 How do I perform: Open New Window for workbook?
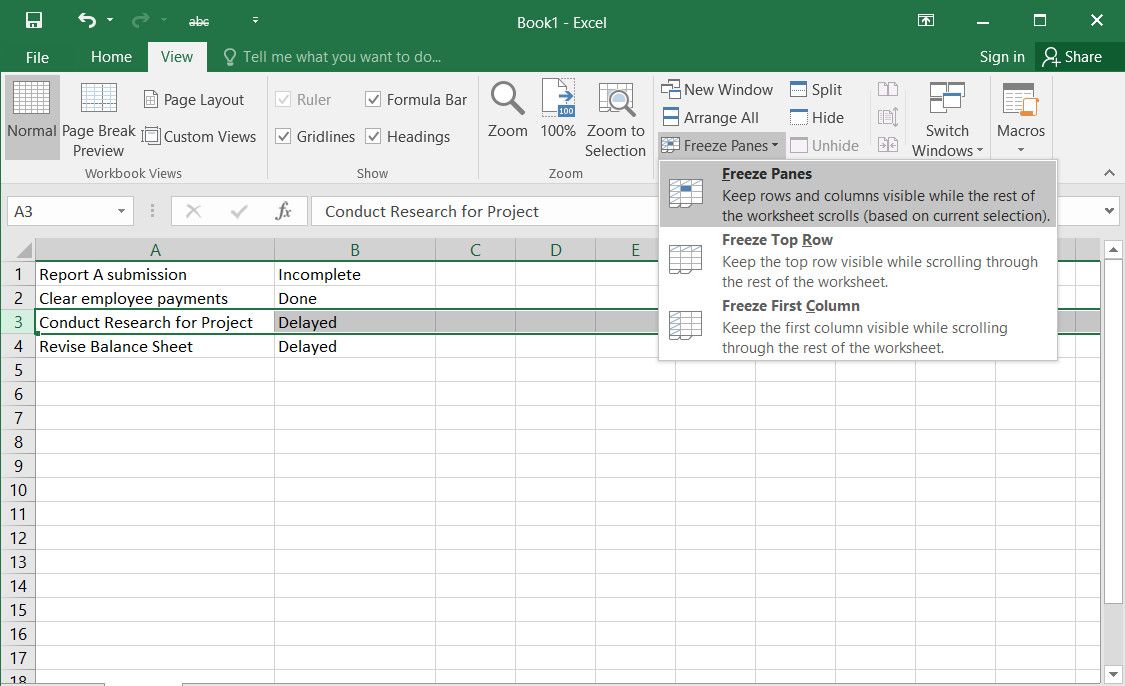(717, 90)
